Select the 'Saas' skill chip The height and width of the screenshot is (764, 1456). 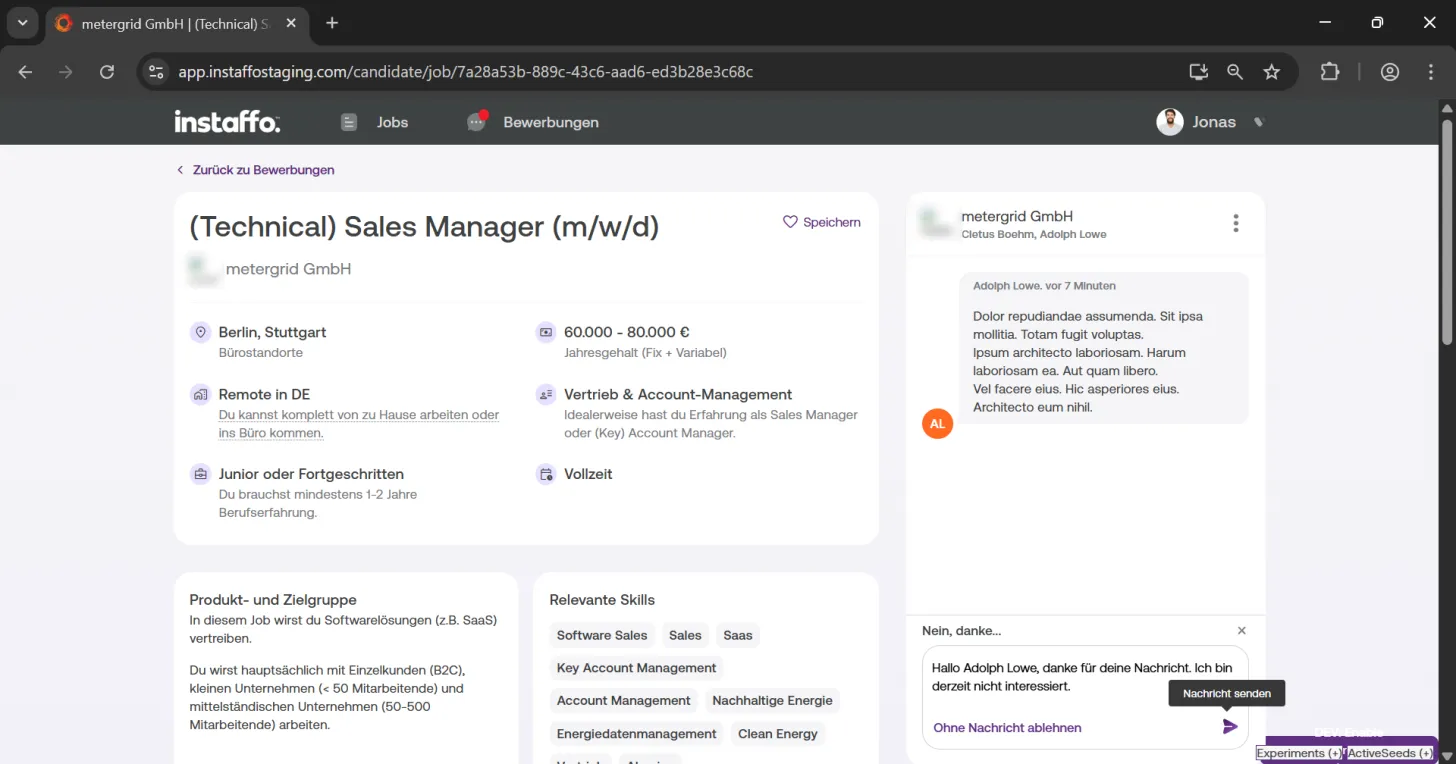[x=738, y=635]
